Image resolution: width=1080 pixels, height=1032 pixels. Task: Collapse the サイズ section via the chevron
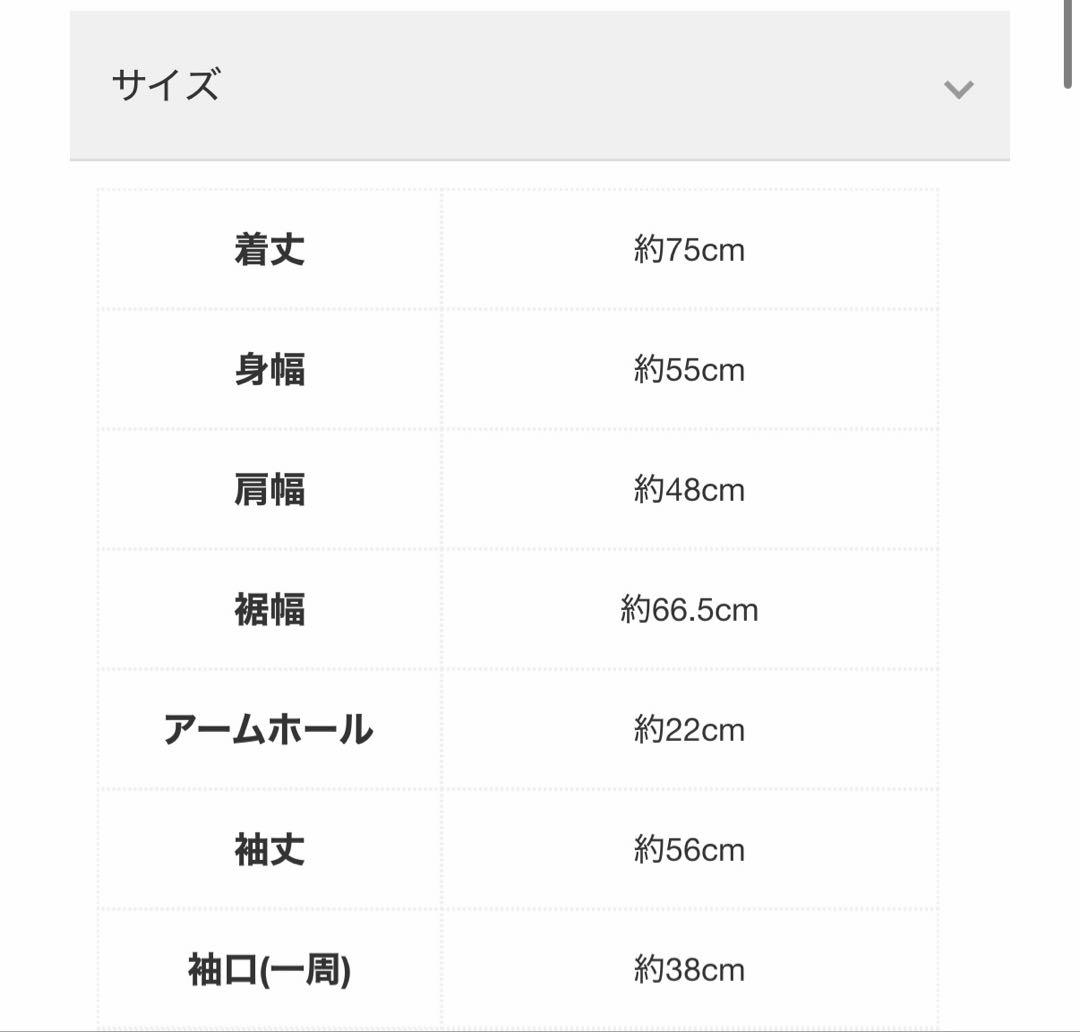(x=959, y=90)
